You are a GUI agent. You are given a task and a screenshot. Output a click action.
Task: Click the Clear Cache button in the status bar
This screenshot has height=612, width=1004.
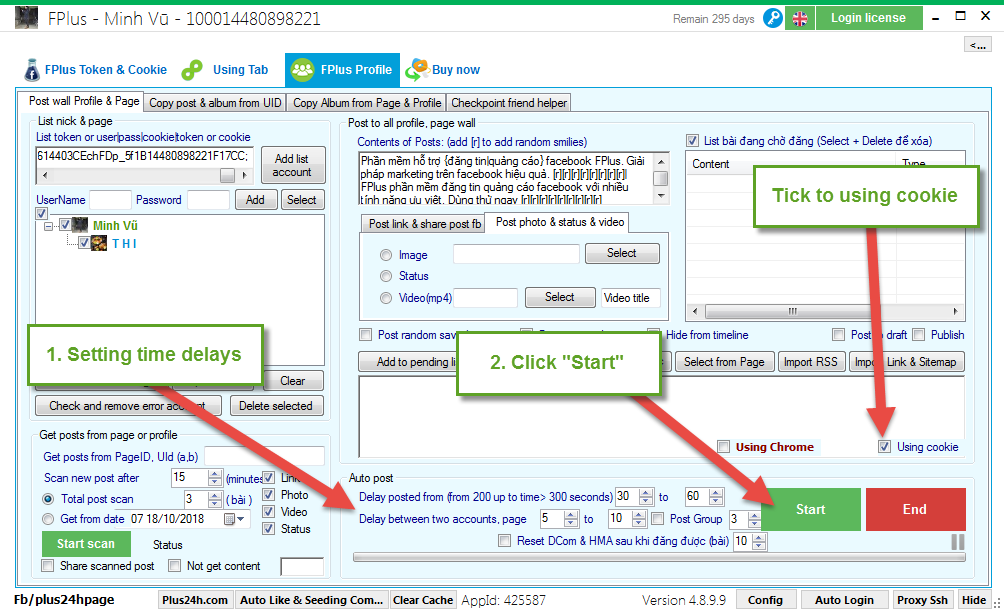tap(423, 600)
